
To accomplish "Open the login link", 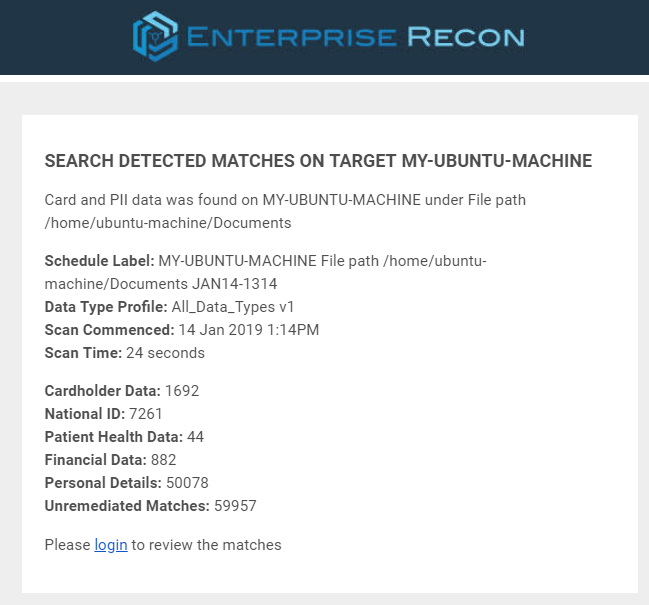I will (111, 545).
